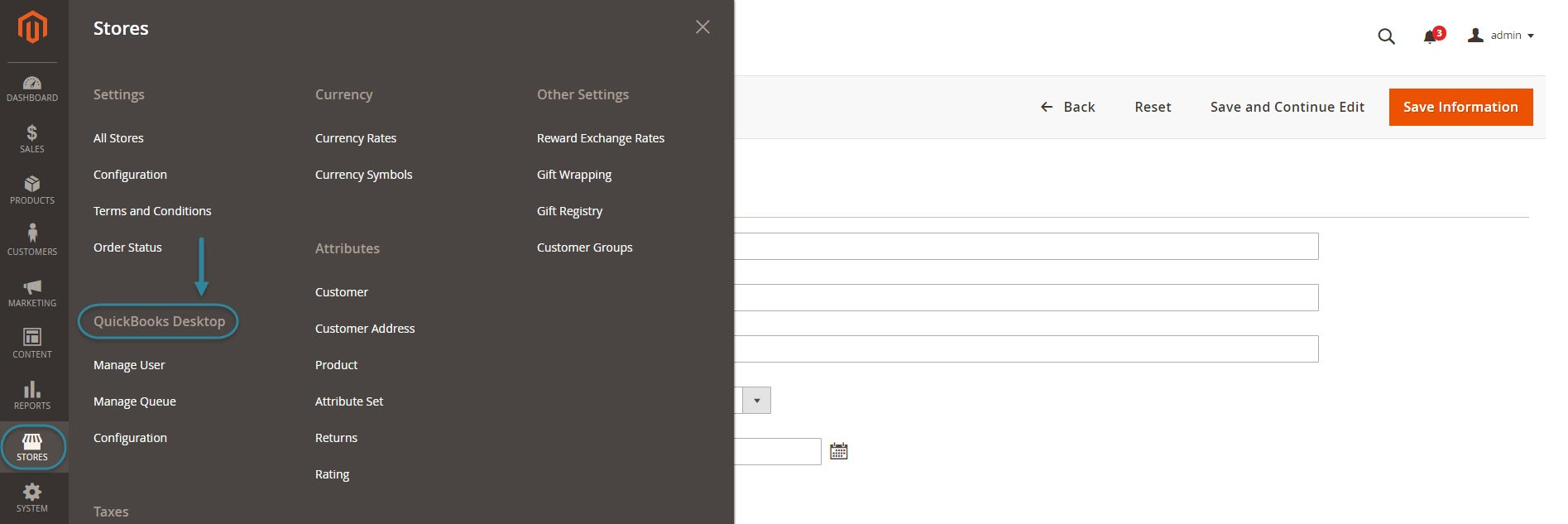Select Manage User under QuickBooks Desktop
Image resolution: width=1568 pixels, height=524 pixels.
tap(129, 365)
